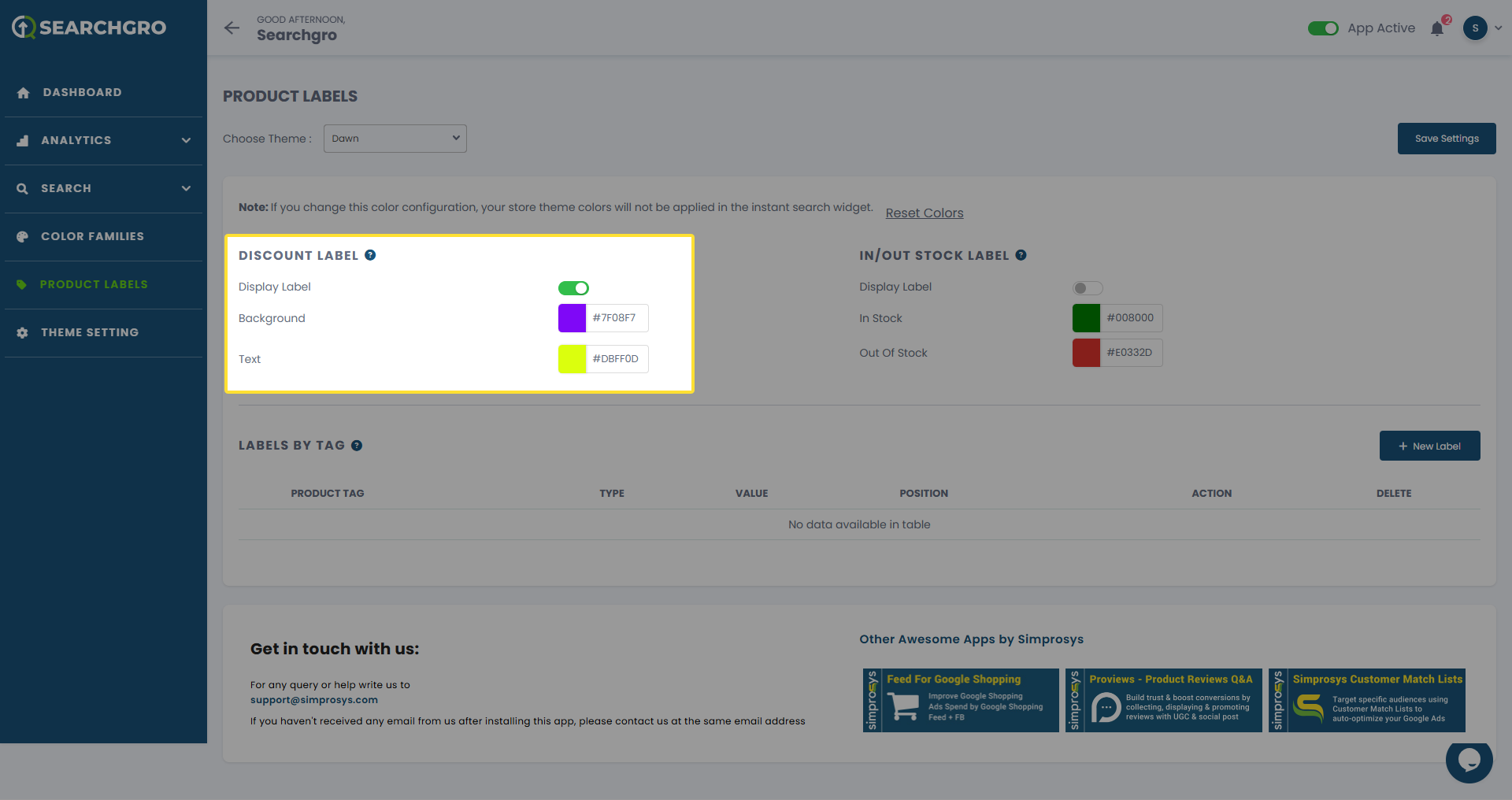
Task: Disable the Discount Label display toggle
Action: click(x=573, y=288)
